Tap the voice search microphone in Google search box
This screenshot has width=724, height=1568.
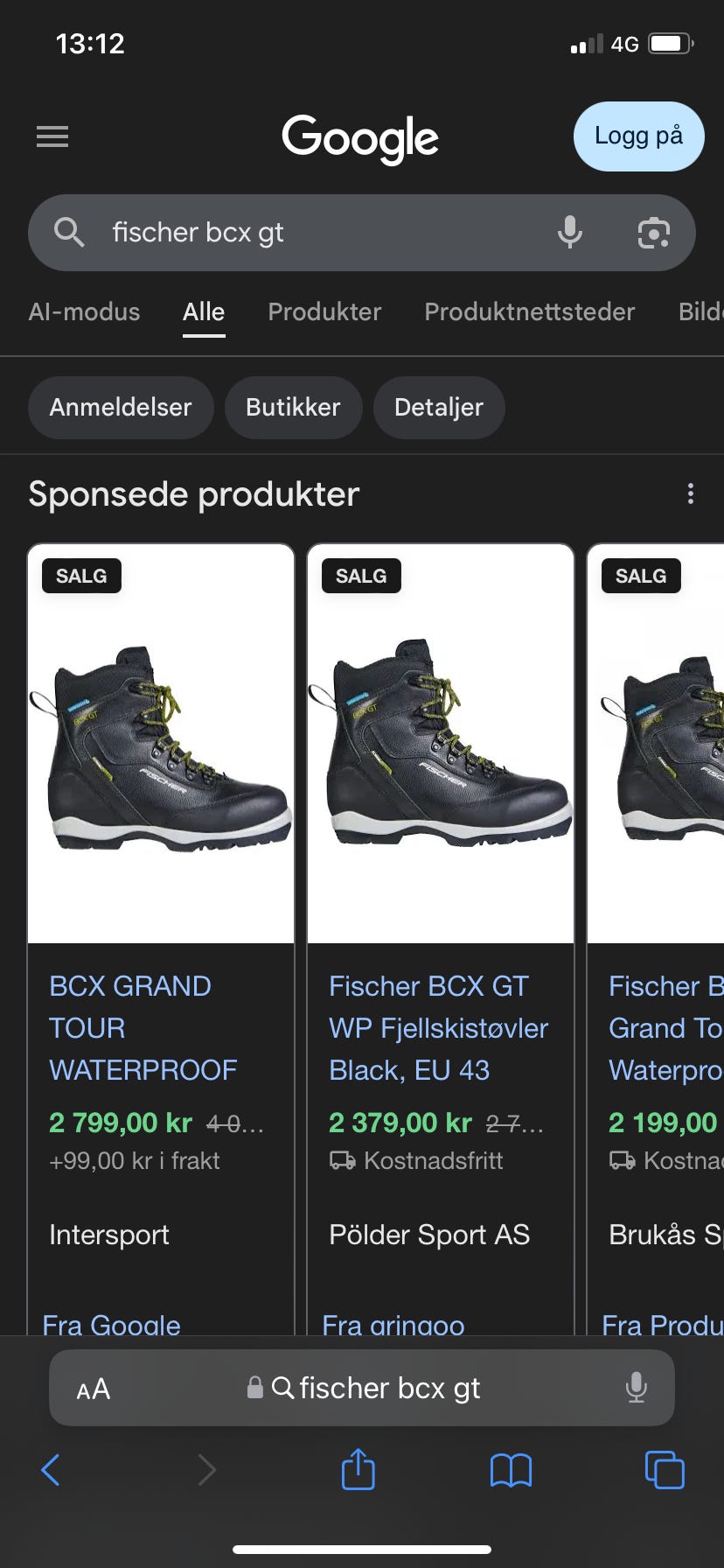tap(569, 233)
